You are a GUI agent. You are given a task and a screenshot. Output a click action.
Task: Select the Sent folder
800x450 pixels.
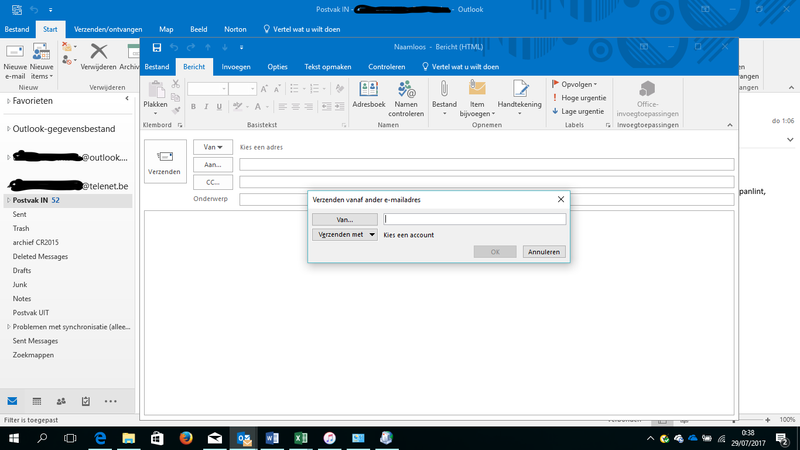(x=19, y=214)
